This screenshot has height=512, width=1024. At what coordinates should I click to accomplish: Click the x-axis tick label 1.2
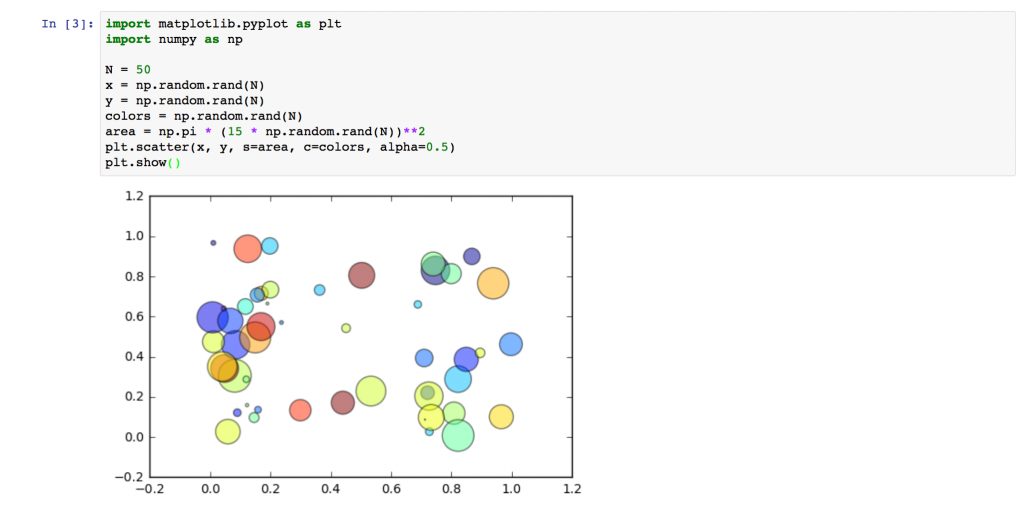pyautogui.click(x=571, y=489)
